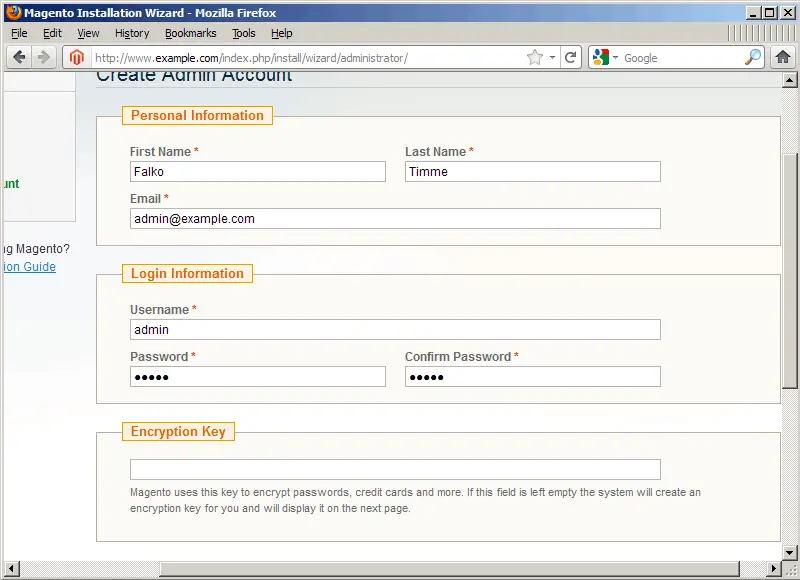Click the Create Admin Account page heading
800x580 pixels.
(194, 75)
